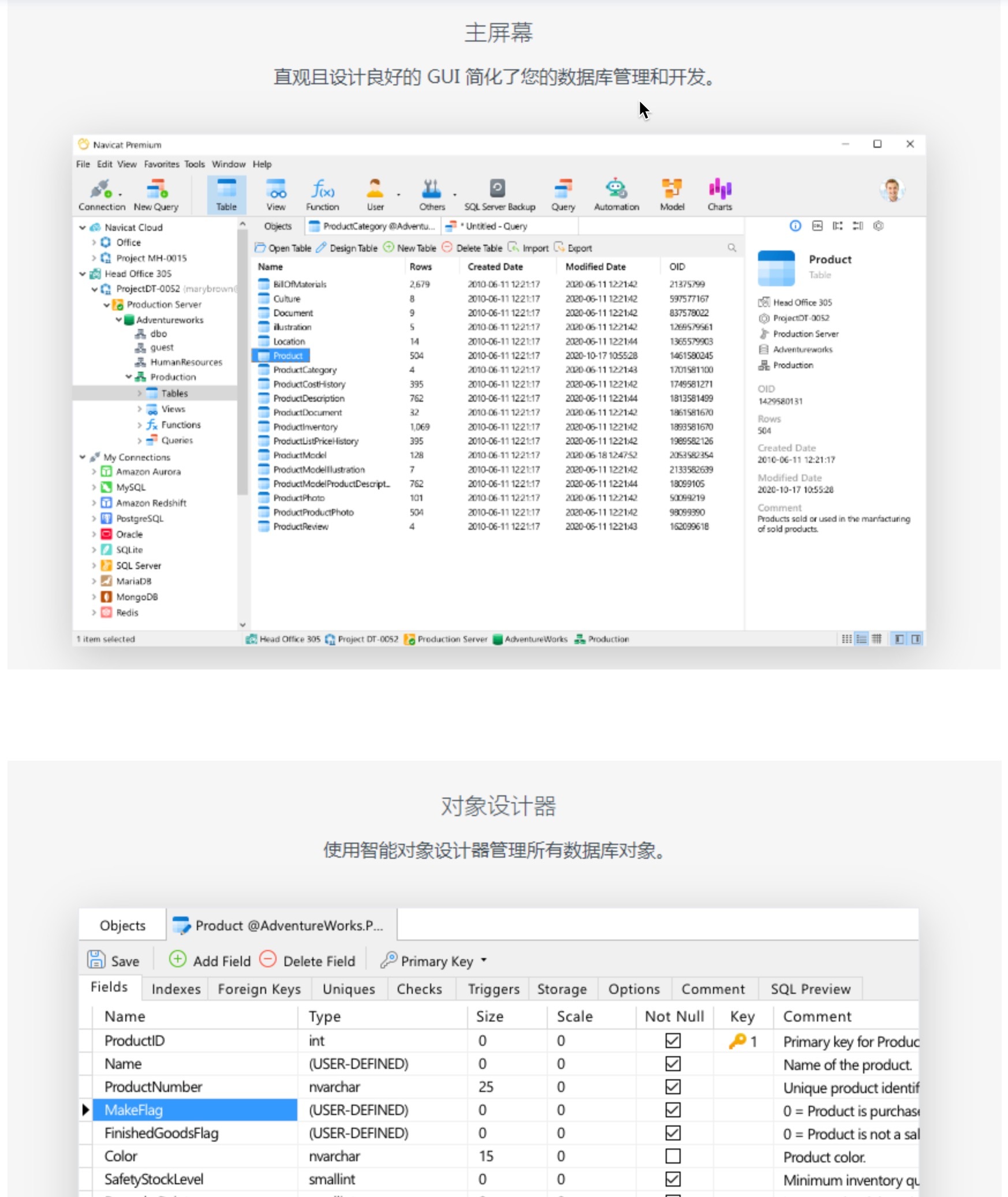
Task: Open the User toolbar icon
Action: [375, 194]
